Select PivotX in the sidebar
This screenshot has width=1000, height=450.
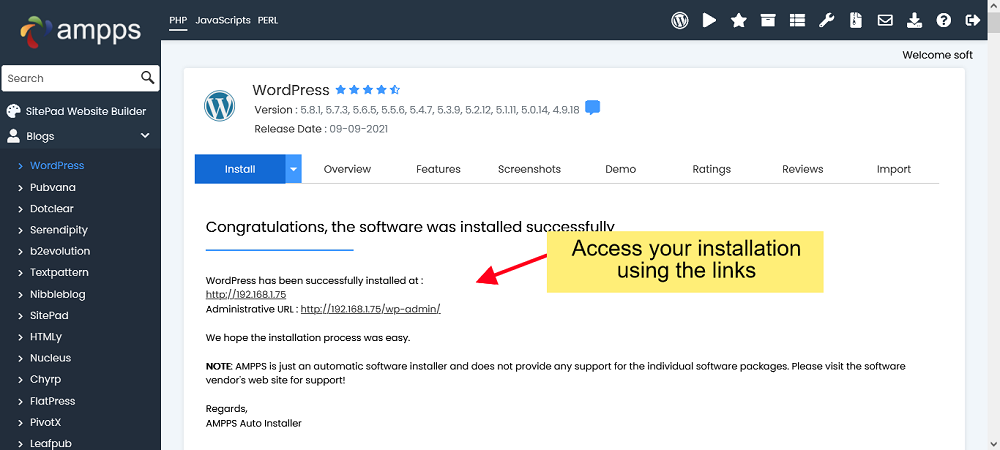click(x=45, y=422)
